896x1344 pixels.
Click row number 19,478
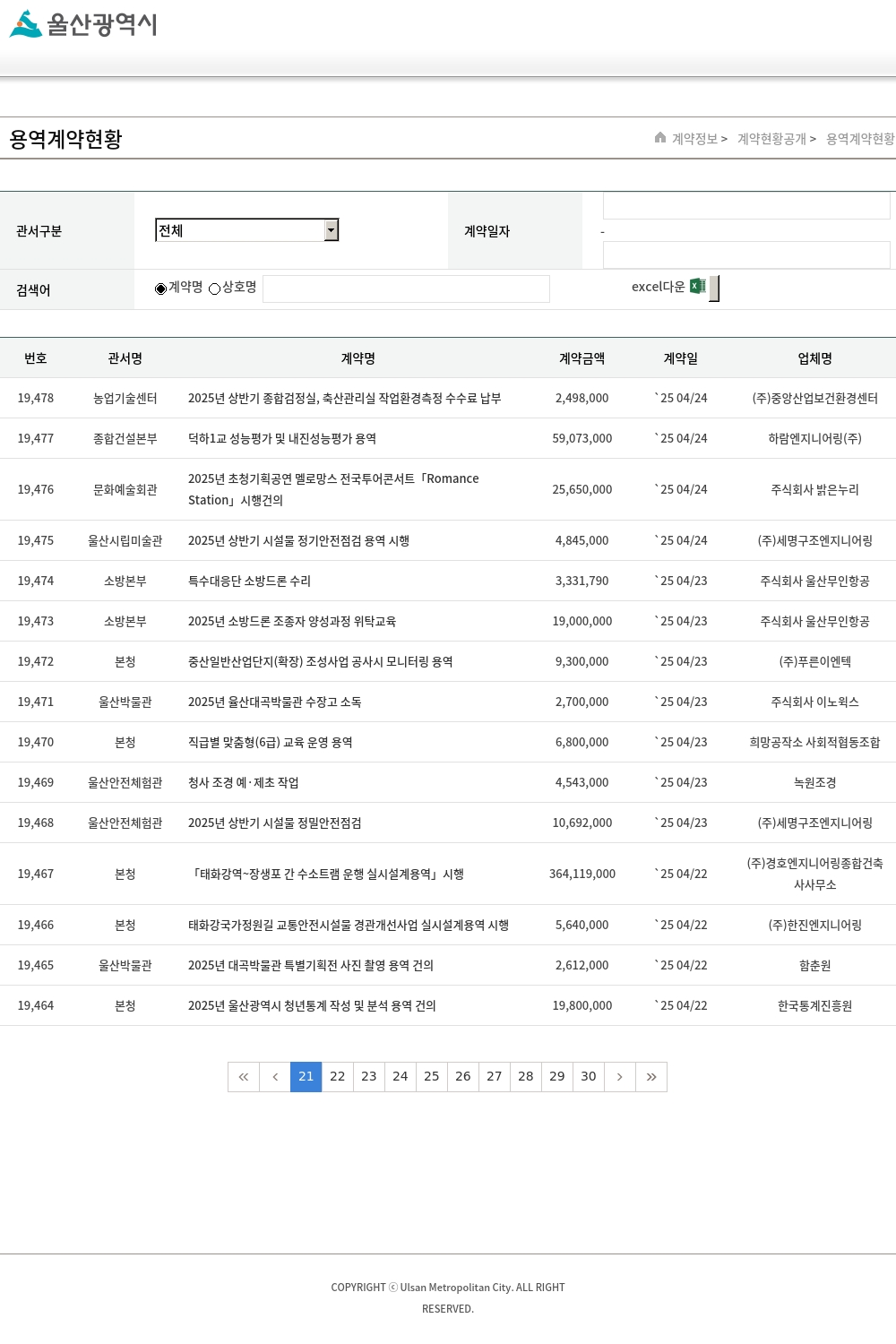36,399
